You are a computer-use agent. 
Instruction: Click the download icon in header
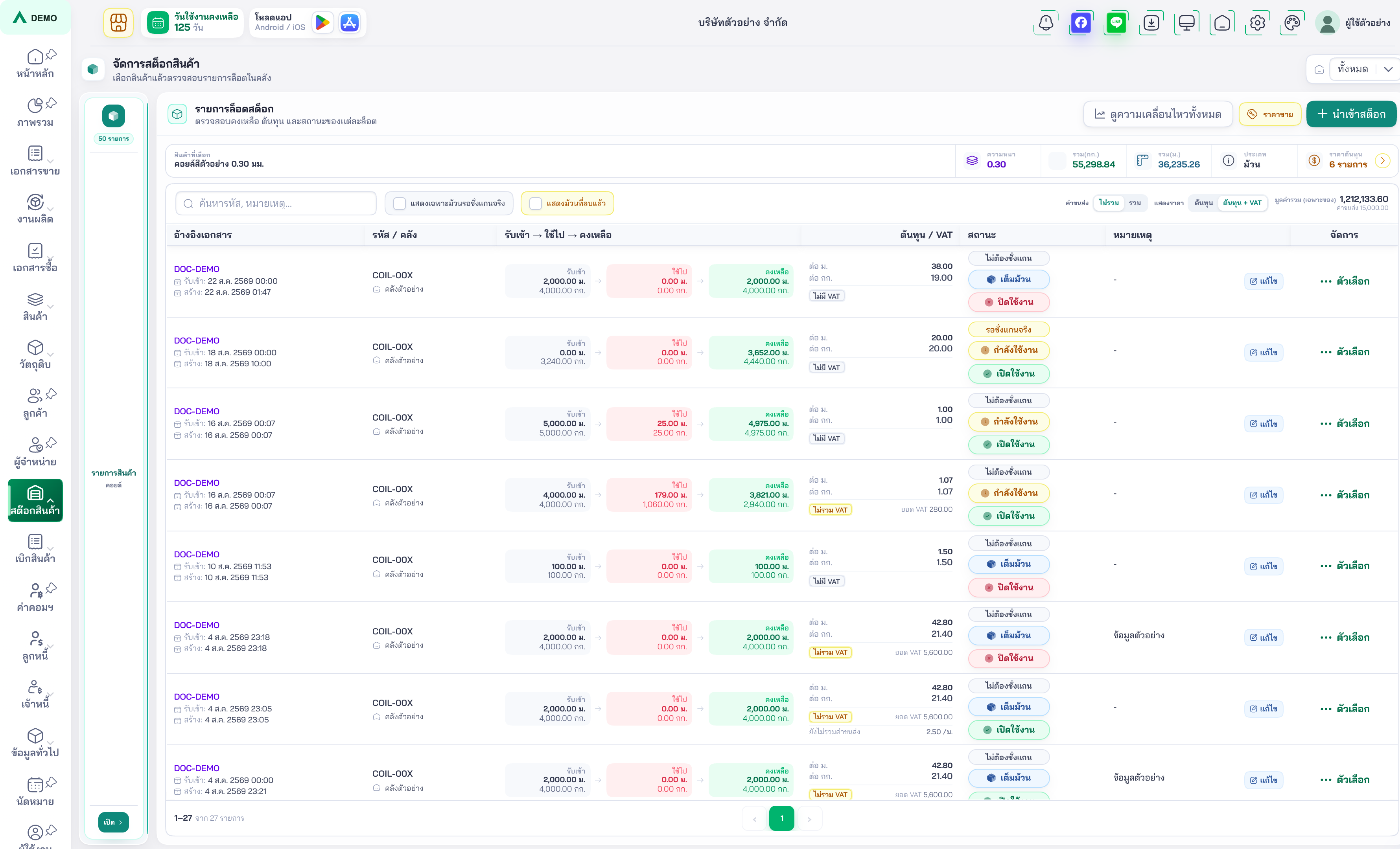tap(1151, 23)
